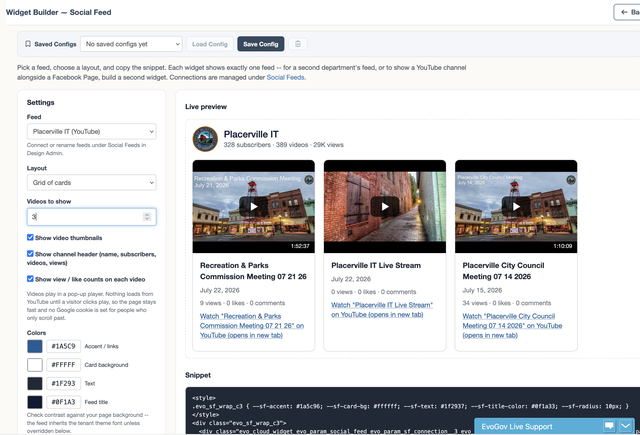640x435 pixels.
Task: Click the 34 views · 0 likes · 0 comments line
Action: point(507,303)
